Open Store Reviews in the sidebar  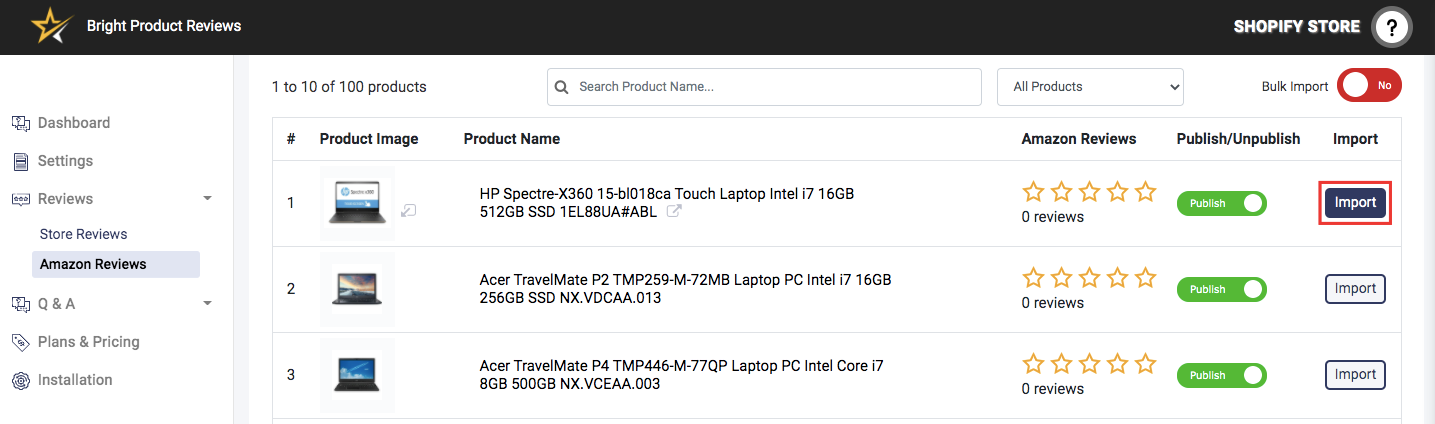84,234
